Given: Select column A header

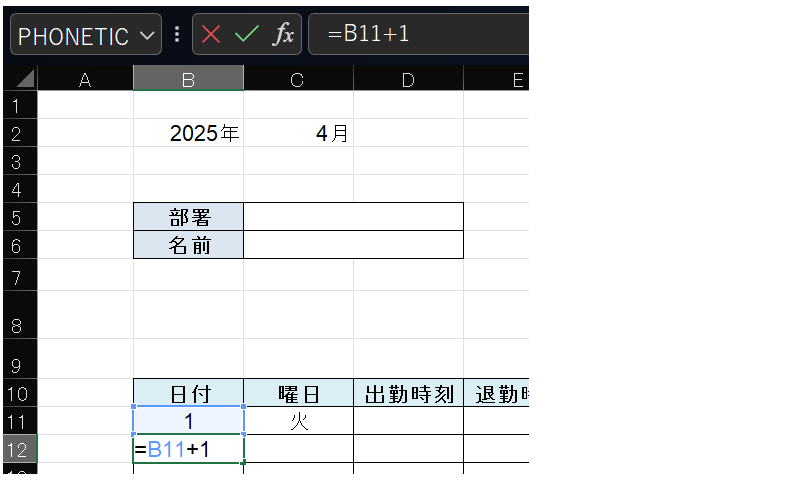Looking at the screenshot, I should tap(85, 80).
